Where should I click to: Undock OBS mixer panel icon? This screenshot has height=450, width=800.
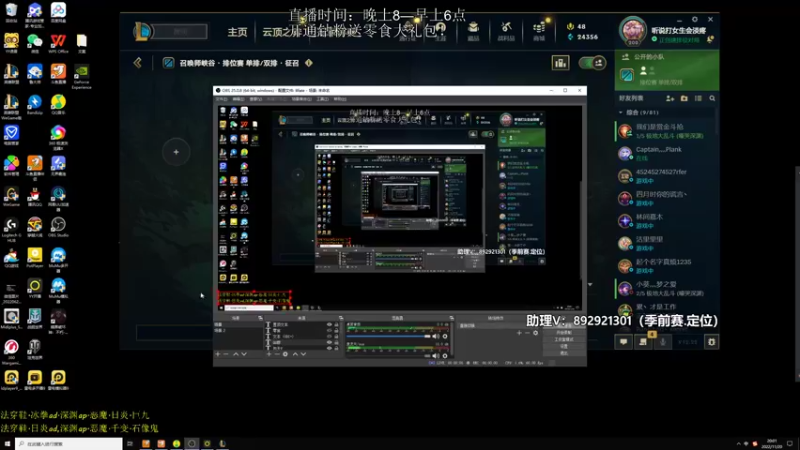pos(452,318)
